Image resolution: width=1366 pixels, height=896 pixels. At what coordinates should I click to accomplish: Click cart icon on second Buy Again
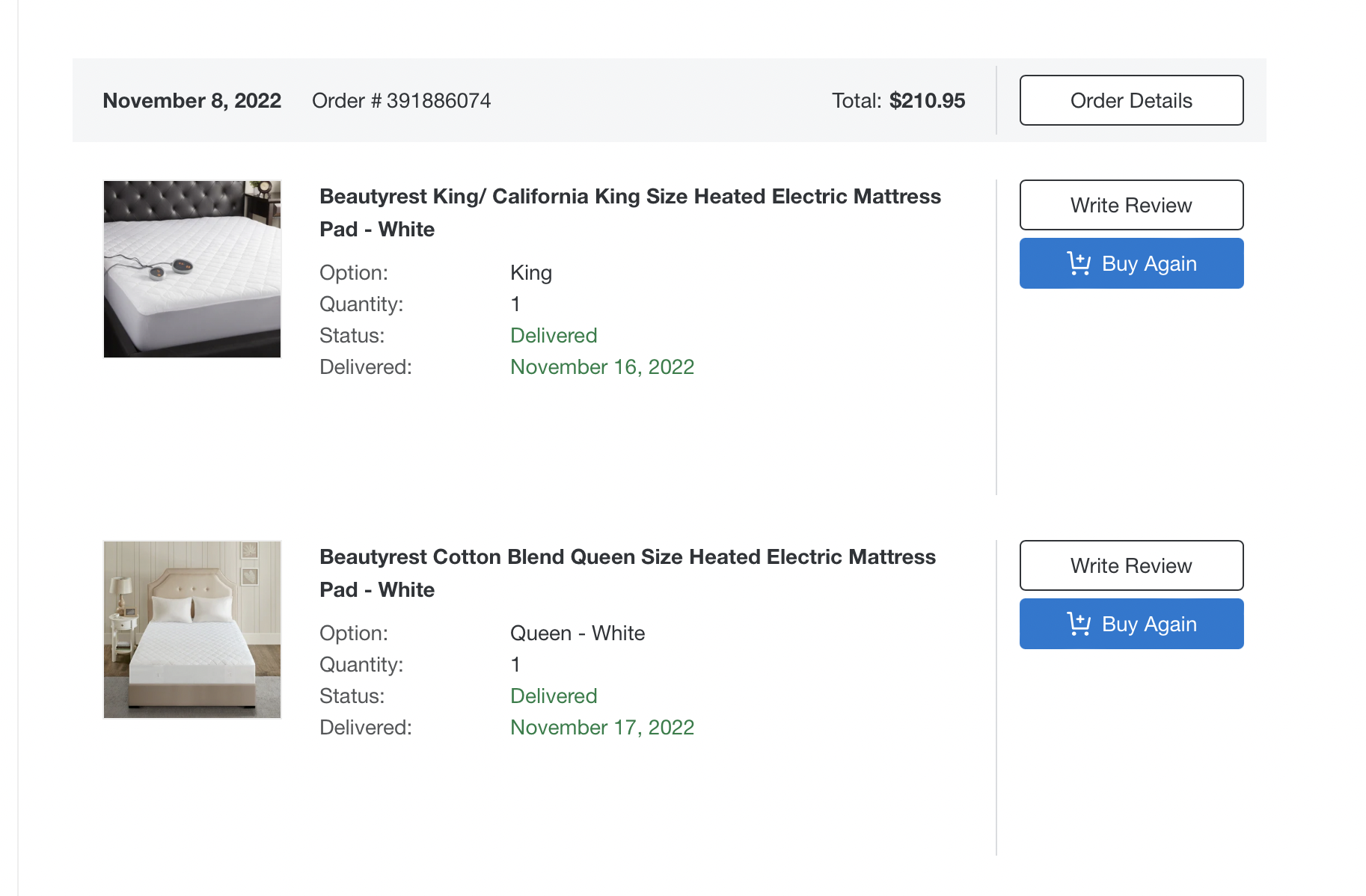[x=1079, y=624]
